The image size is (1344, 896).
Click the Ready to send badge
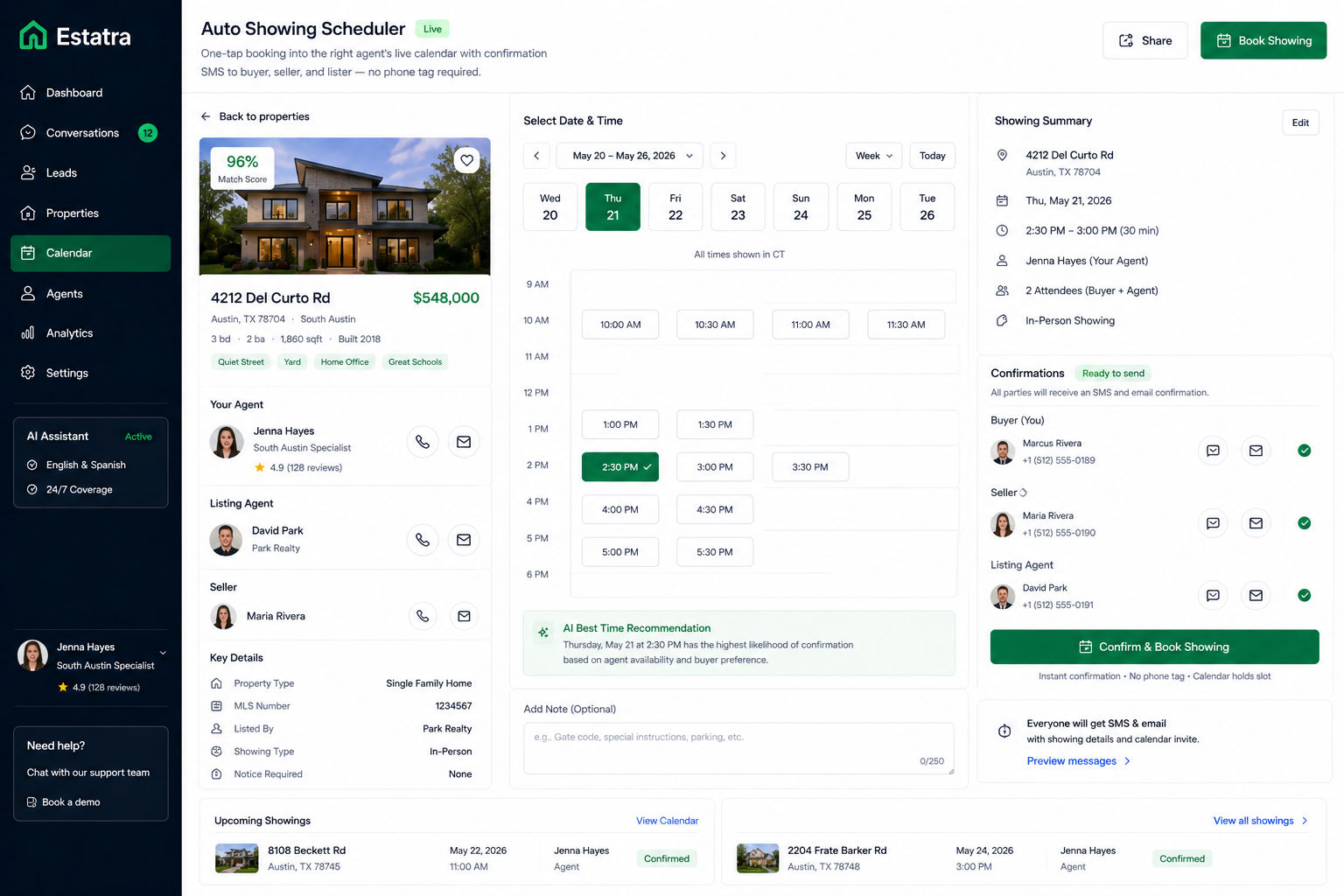(x=1113, y=374)
